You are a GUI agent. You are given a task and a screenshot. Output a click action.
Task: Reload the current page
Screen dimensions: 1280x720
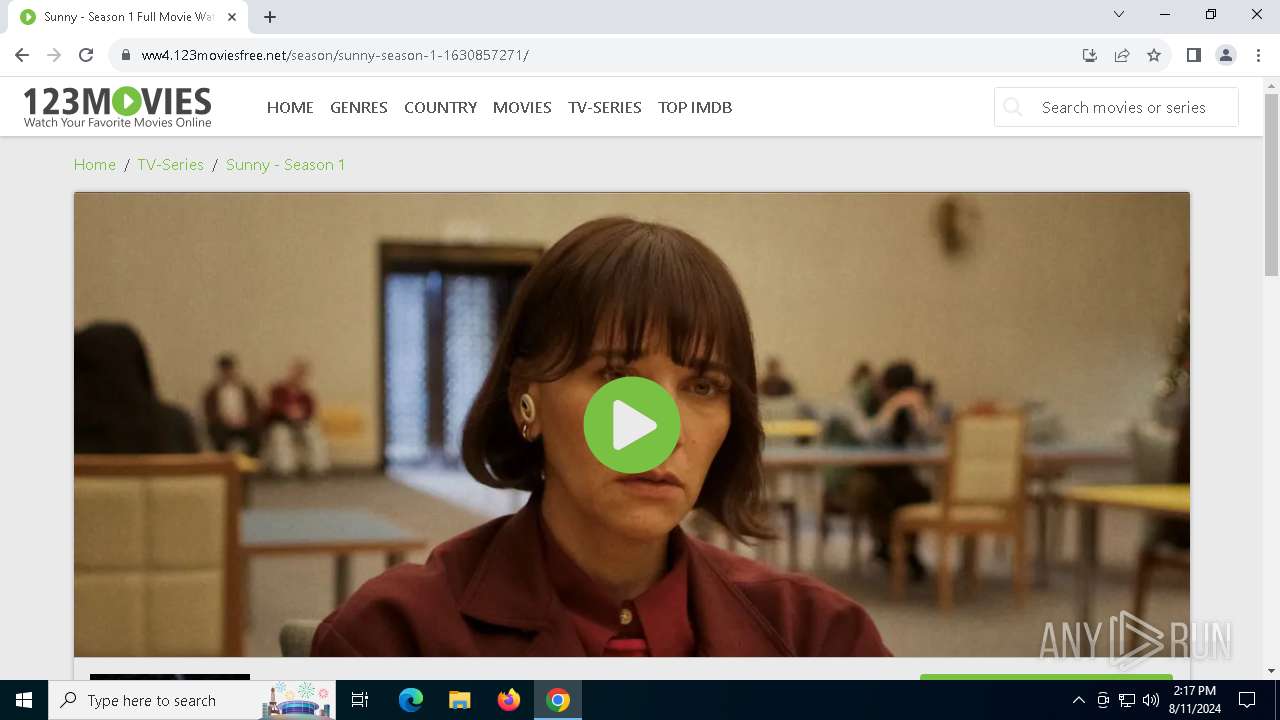pyautogui.click(x=86, y=55)
